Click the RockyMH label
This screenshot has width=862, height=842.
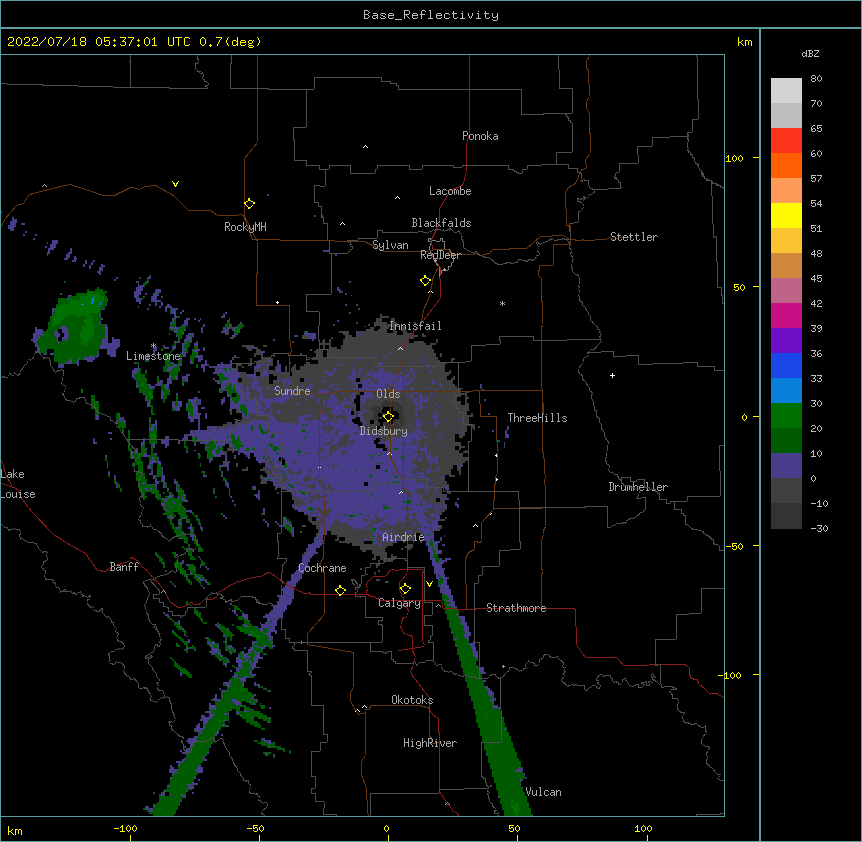coord(245,227)
